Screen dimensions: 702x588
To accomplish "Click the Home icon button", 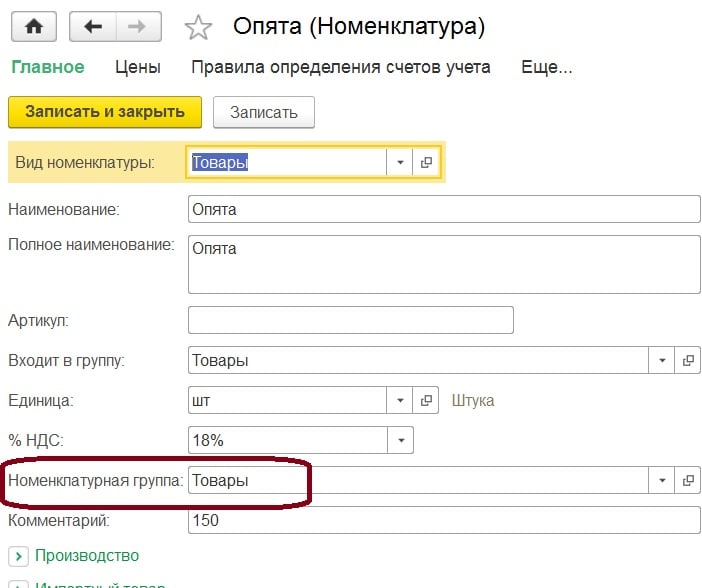I will (x=33, y=27).
